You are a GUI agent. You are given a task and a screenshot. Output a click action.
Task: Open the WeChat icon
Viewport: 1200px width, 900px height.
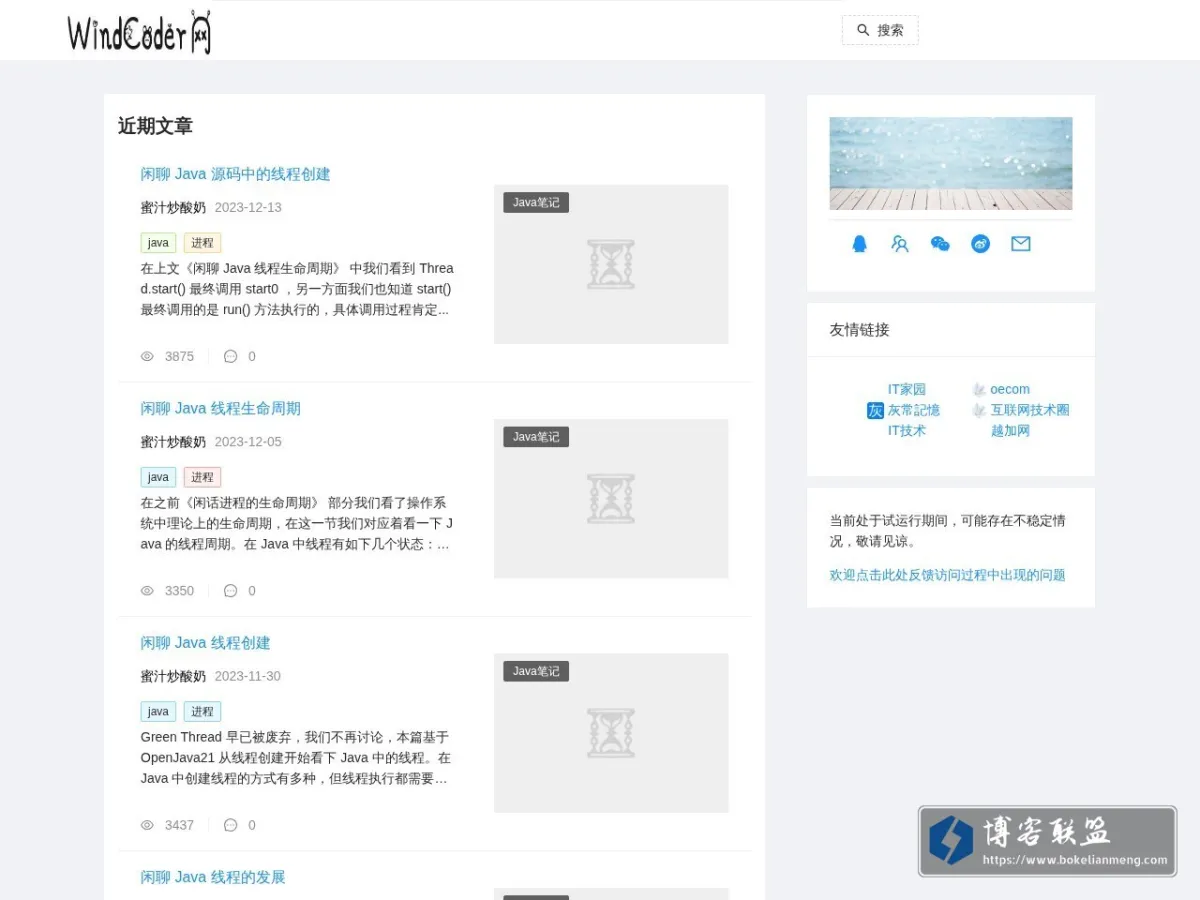[x=940, y=244]
